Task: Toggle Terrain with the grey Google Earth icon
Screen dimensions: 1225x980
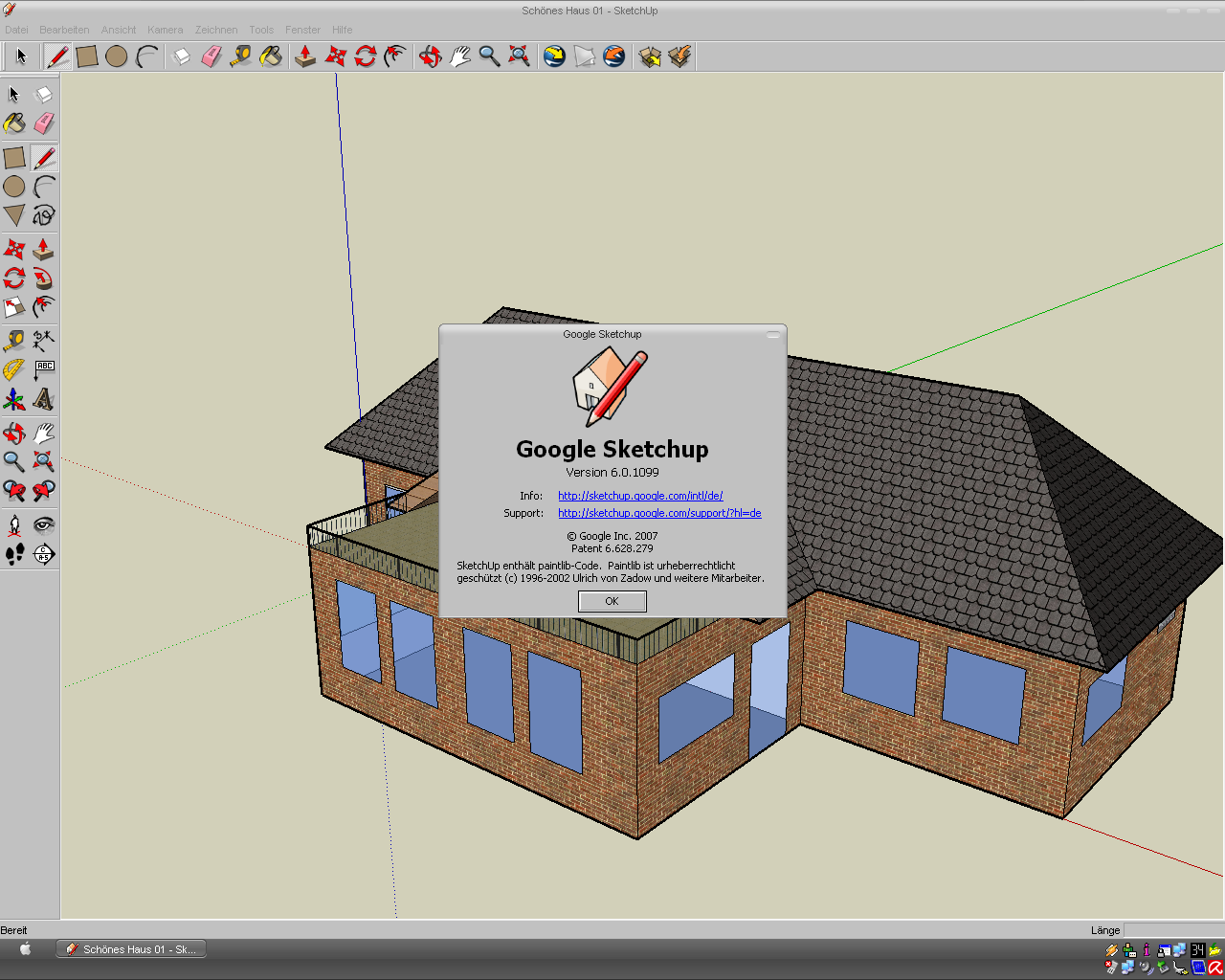Action: tap(584, 56)
